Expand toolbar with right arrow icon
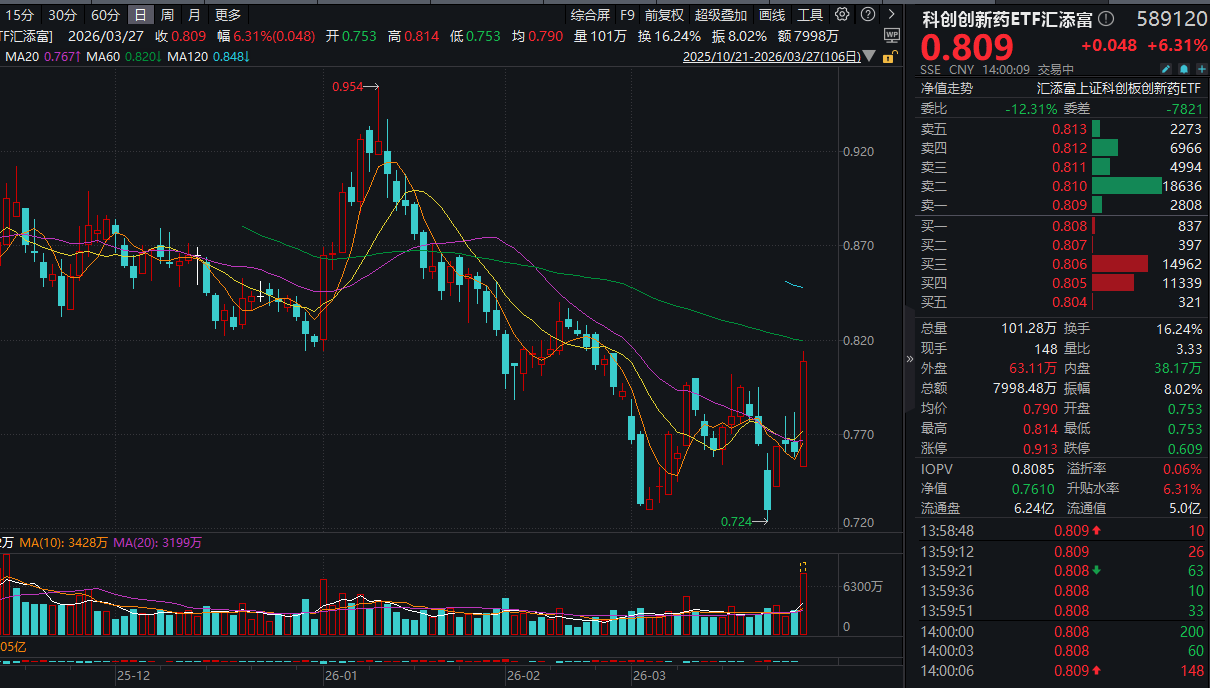The width and height of the screenshot is (1210, 688). pyautogui.click(x=890, y=15)
